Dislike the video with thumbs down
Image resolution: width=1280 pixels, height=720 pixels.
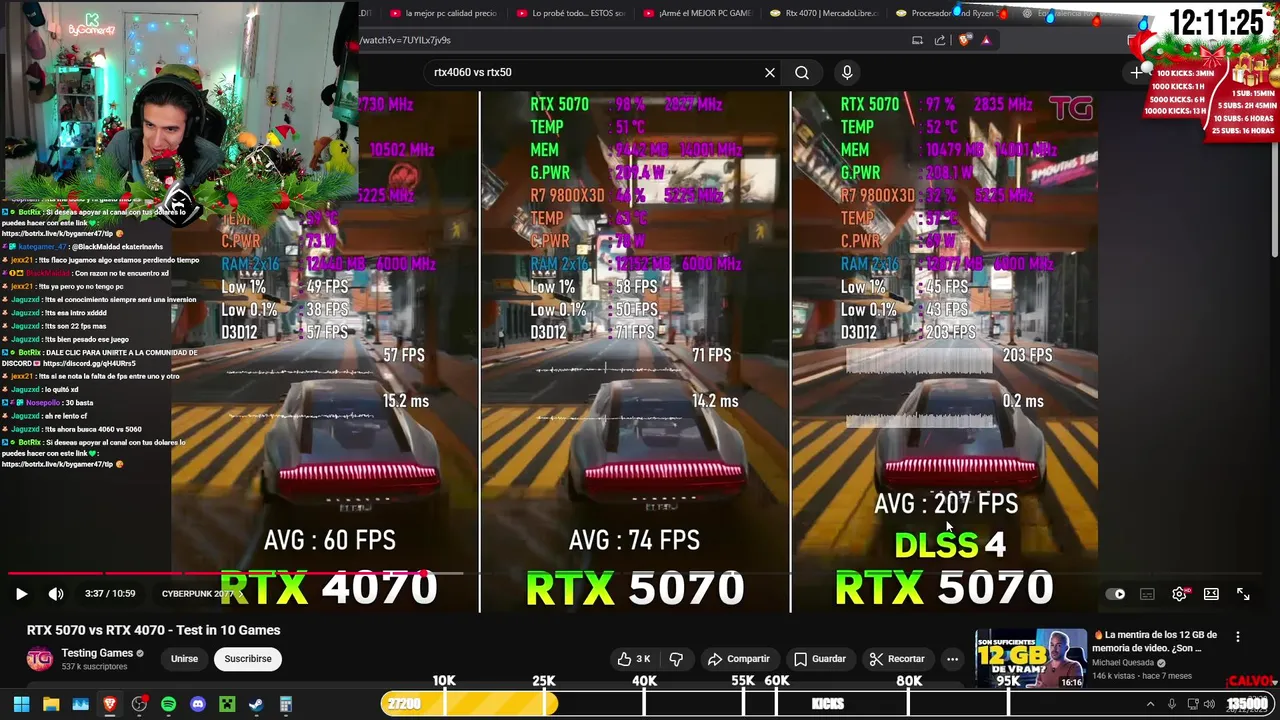click(676, 659)
